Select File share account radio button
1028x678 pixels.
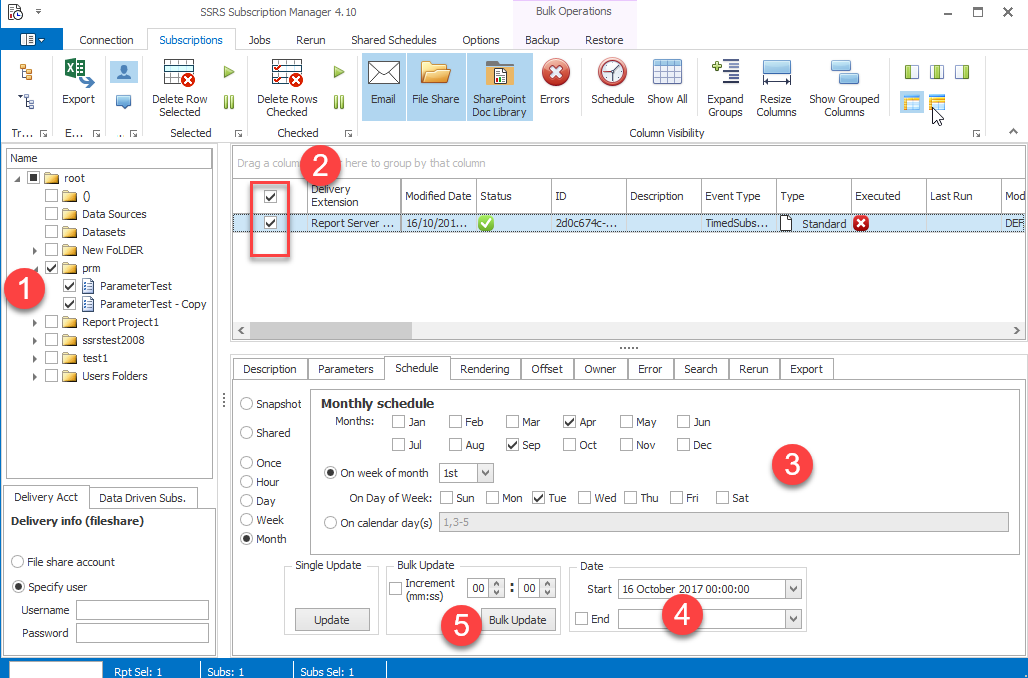click(18, 562)
